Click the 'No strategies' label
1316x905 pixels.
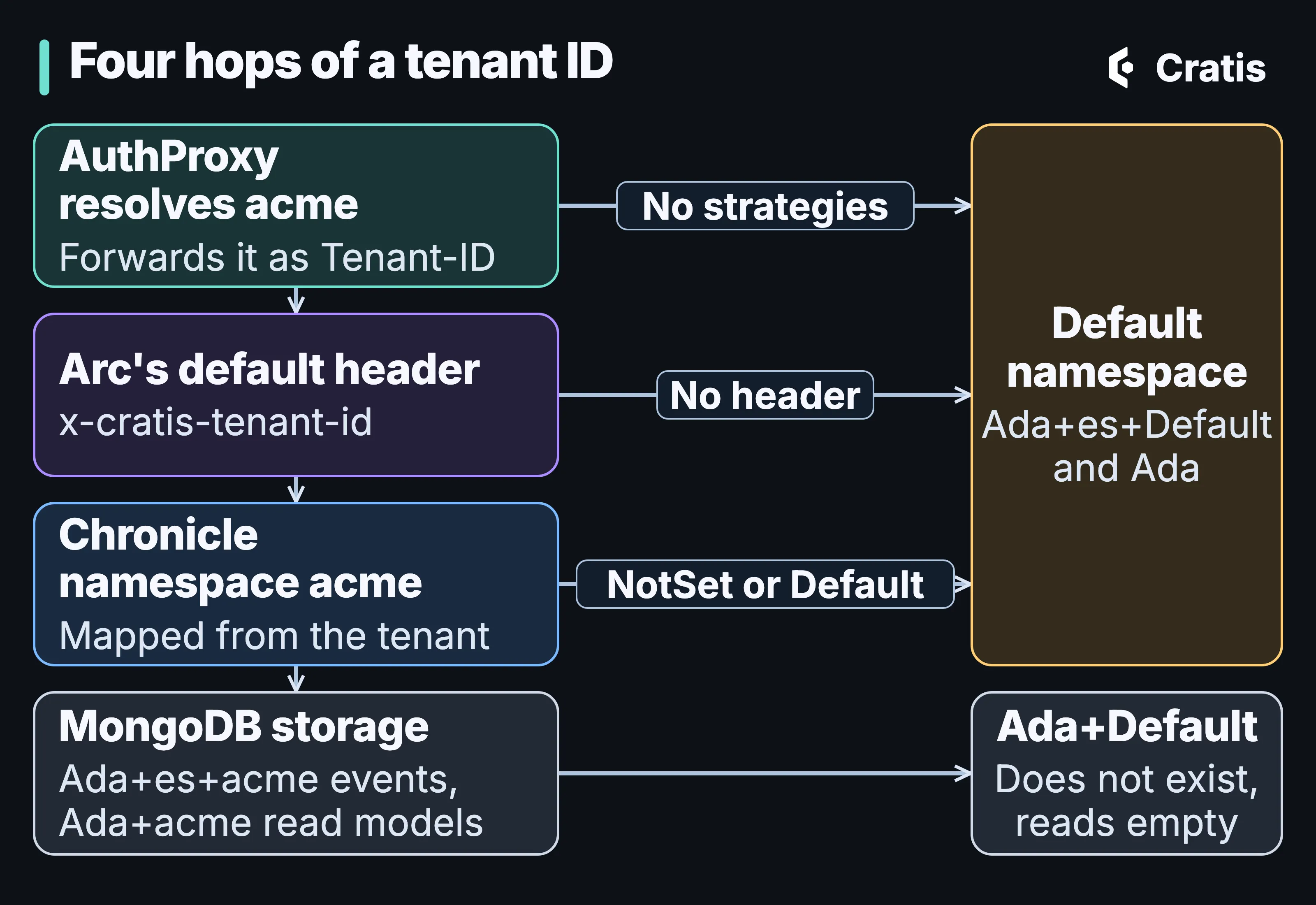[x=765, y=206]
